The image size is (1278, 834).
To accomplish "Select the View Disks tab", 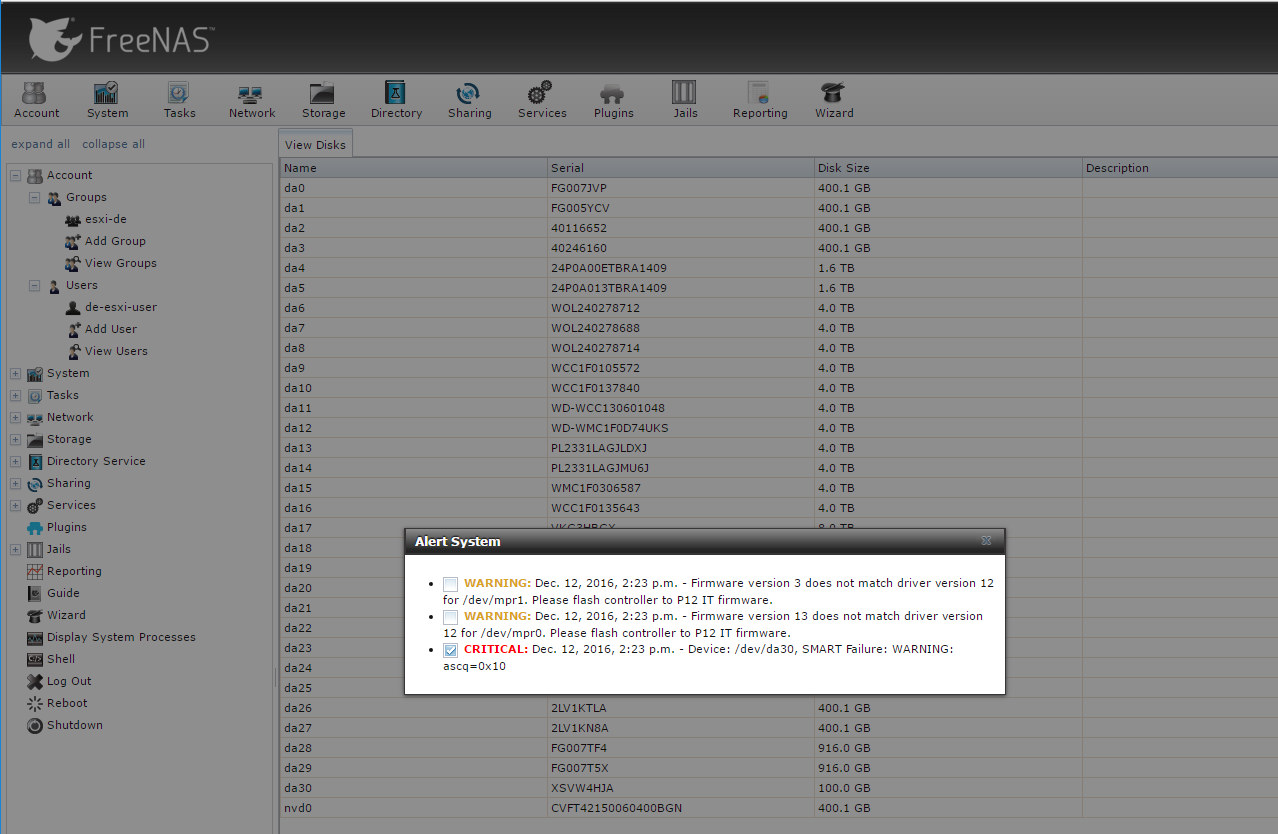I will [315, 145].
